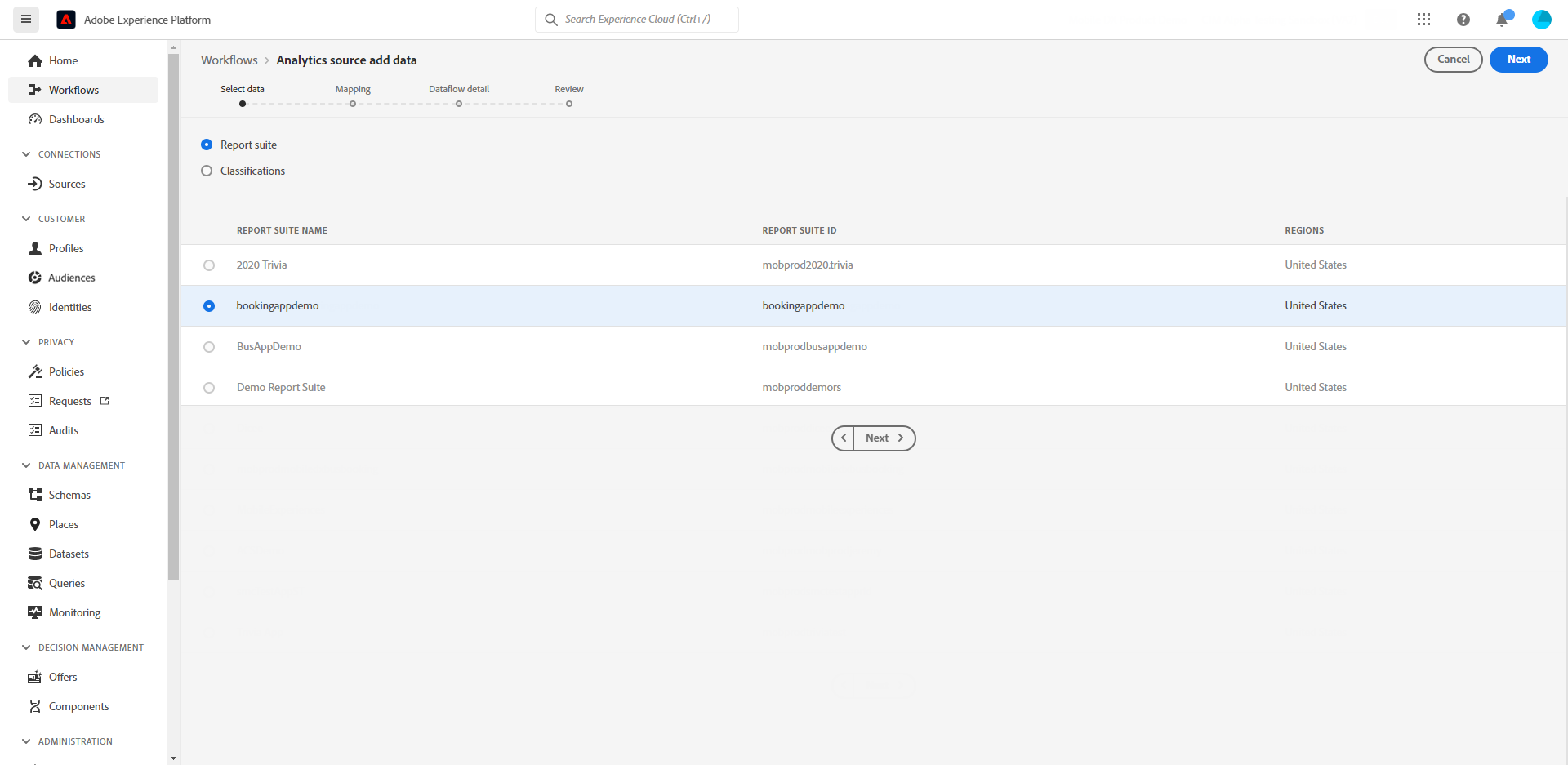Open the help question mark icon
This screenshot has width=1568, height=765.
[x=1463, y=20]
